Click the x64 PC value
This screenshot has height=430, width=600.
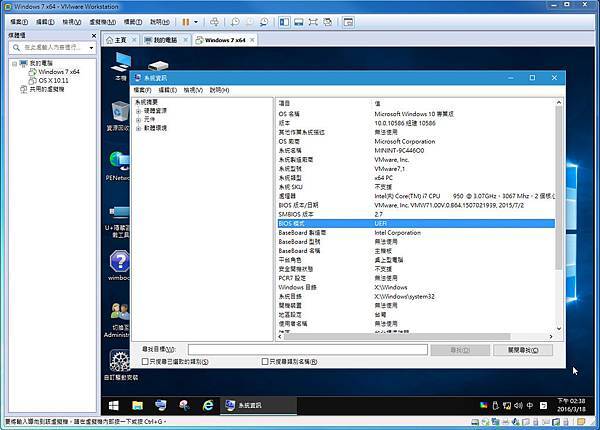(x=383, y=178)
